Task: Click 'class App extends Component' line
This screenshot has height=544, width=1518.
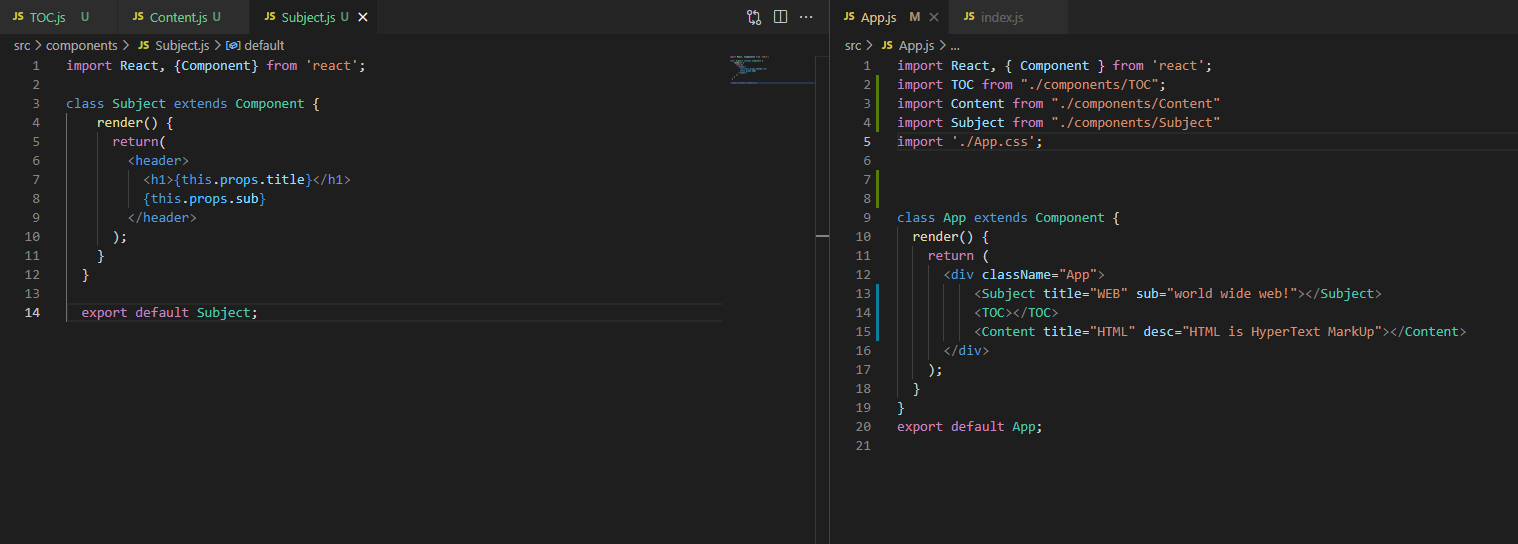Action: [1008, 217]
